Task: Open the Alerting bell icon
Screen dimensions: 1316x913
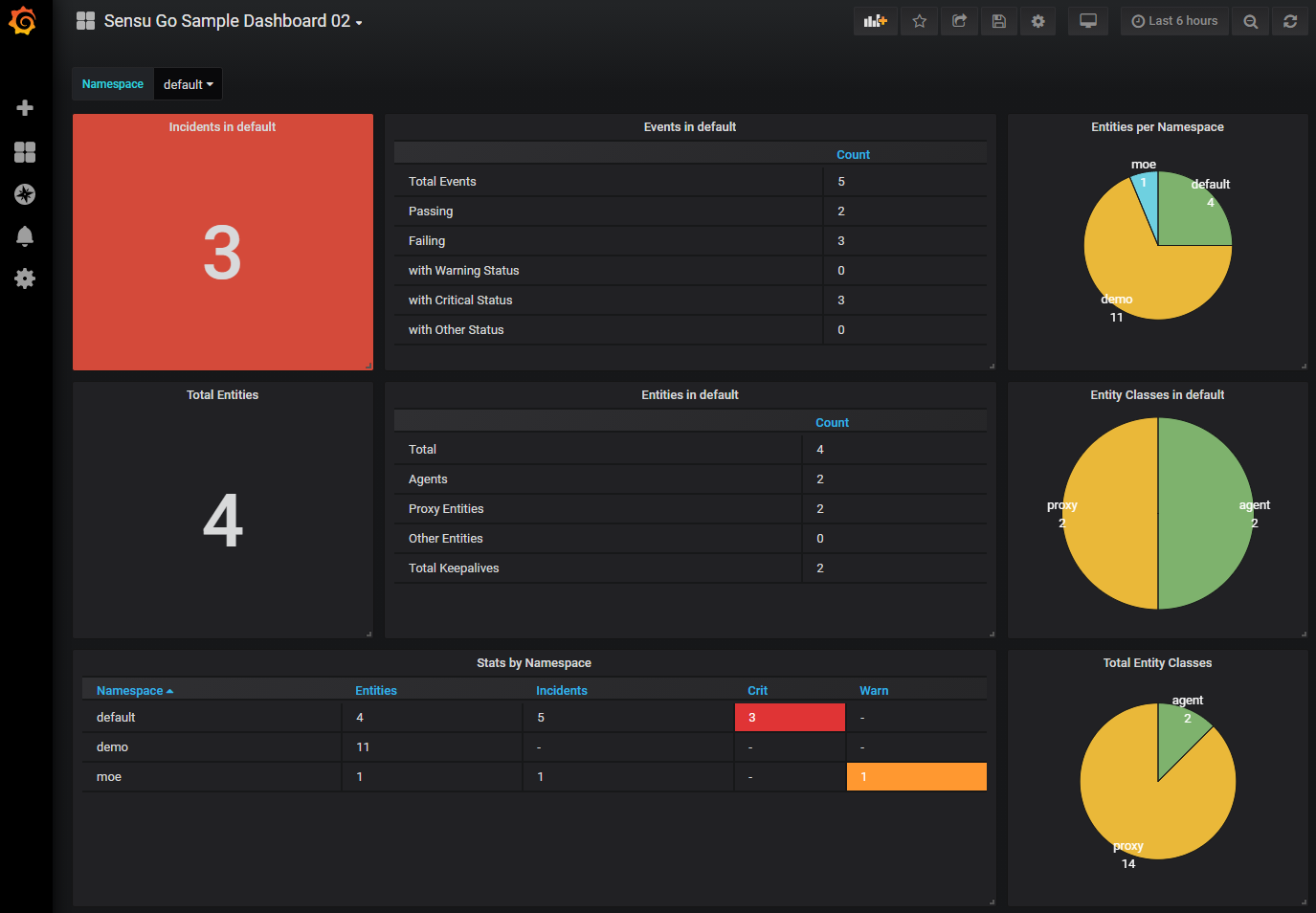Action: pos(26,236)
